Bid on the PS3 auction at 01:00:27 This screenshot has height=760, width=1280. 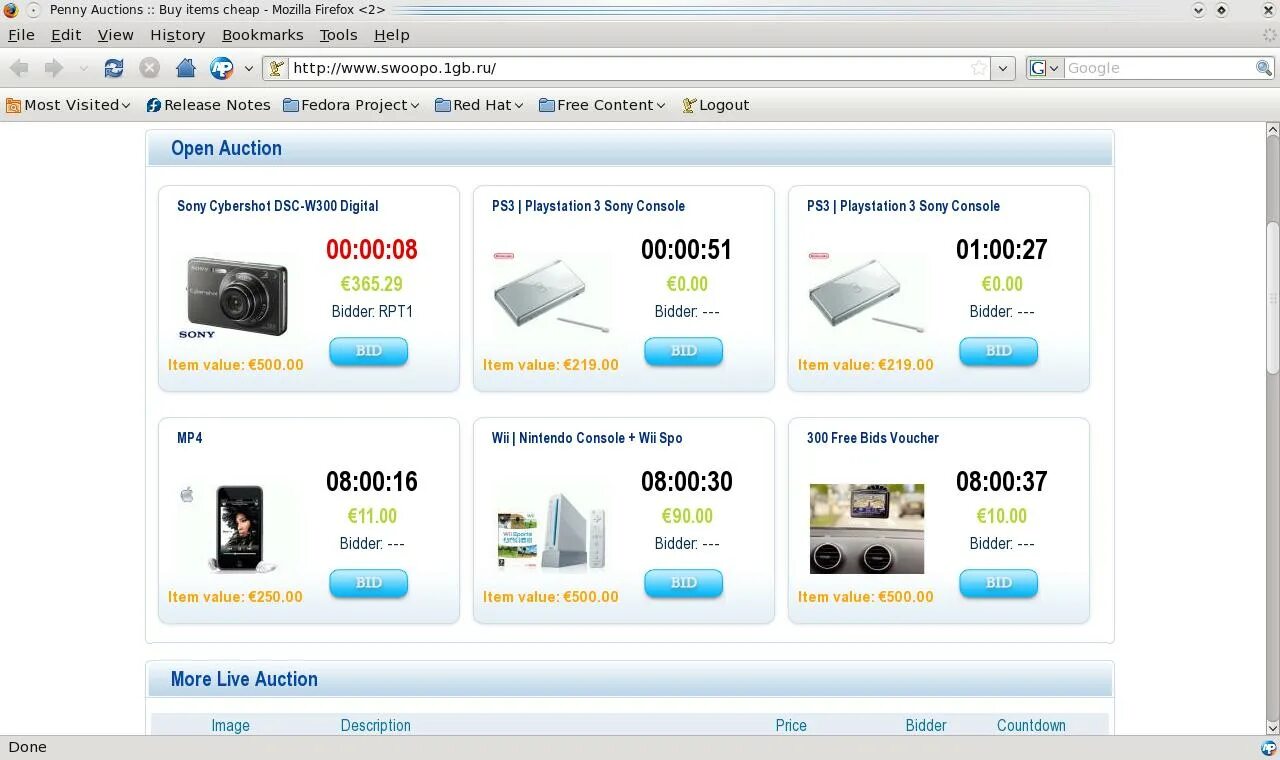coord(998,351)
